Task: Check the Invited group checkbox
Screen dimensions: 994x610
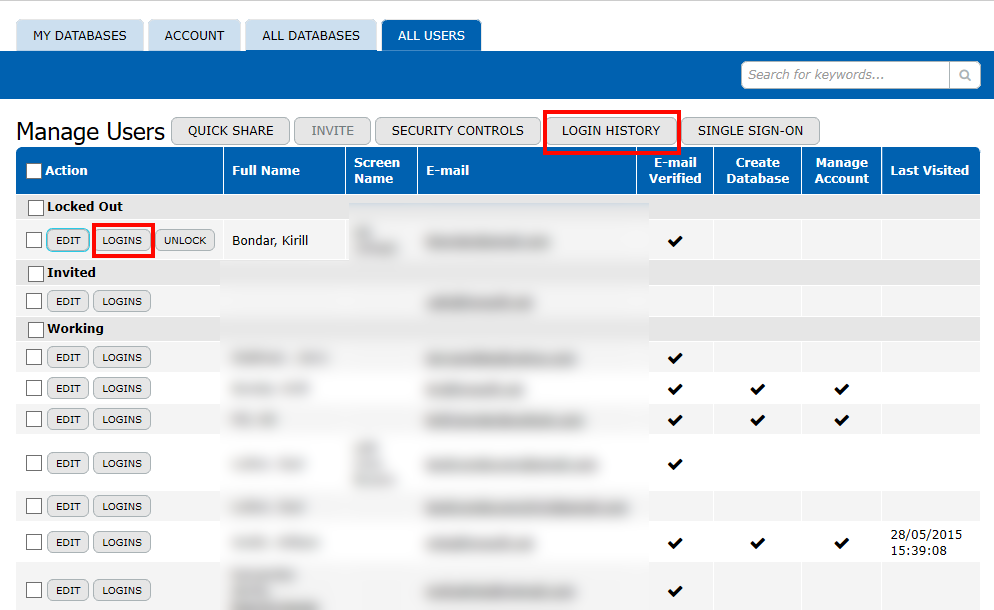Action: pyautogui.click(x=36, y=273)
